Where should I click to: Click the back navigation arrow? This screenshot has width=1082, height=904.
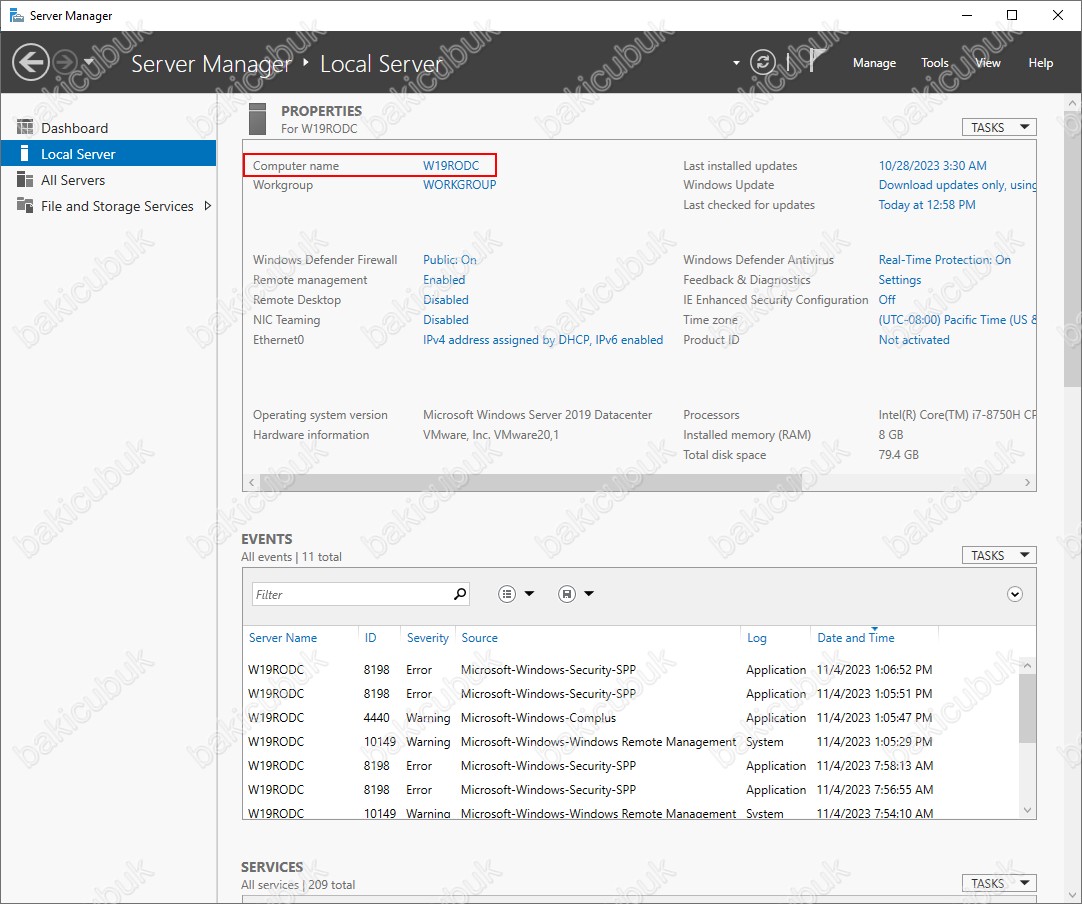click(x=31, y=63)
